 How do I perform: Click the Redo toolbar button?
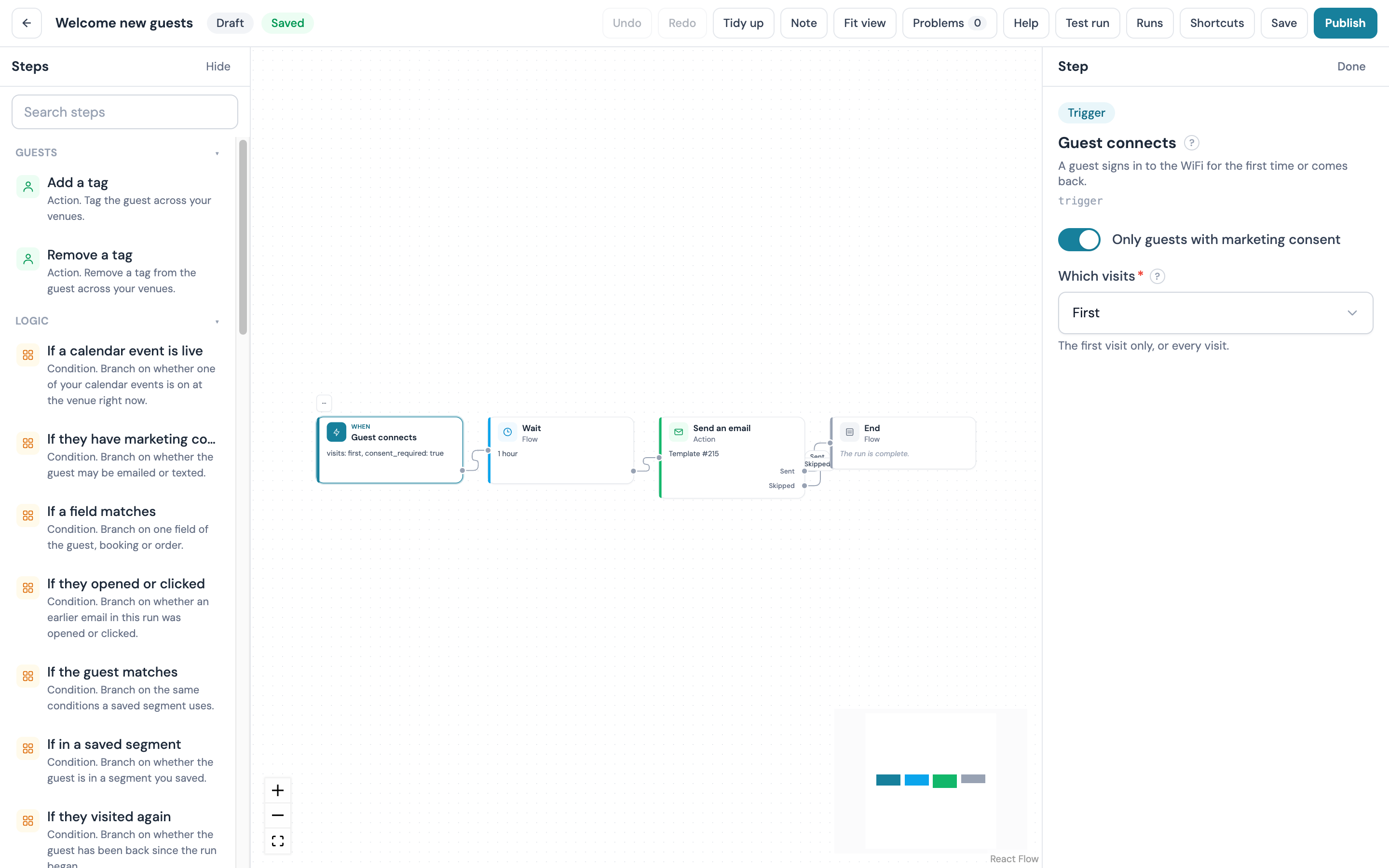(x=682, y=23)
